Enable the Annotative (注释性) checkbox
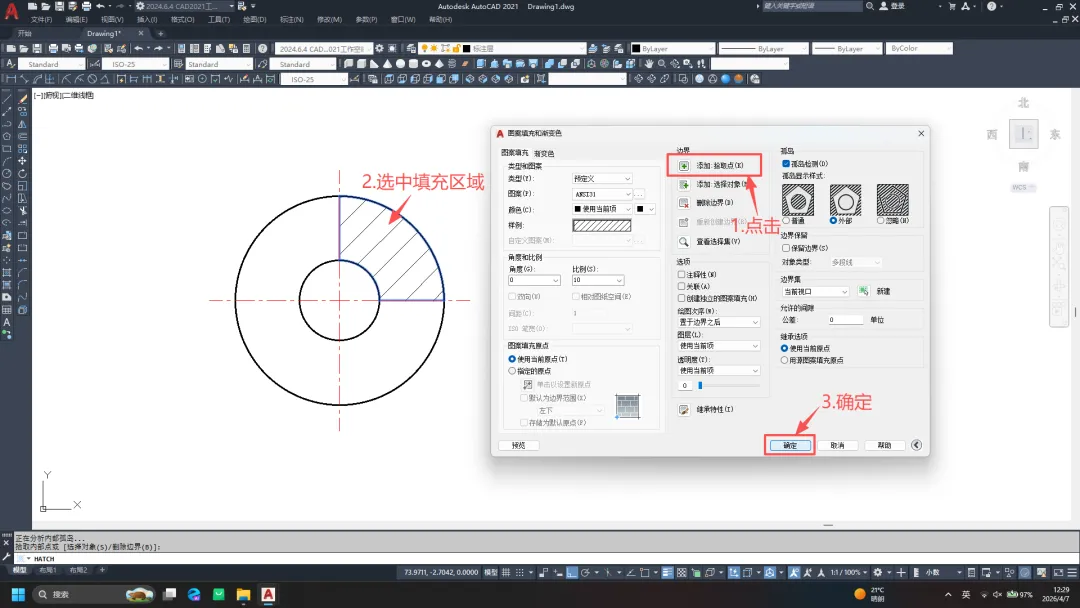The height and width of the screenshot is (608, 1080). [681, 275]
